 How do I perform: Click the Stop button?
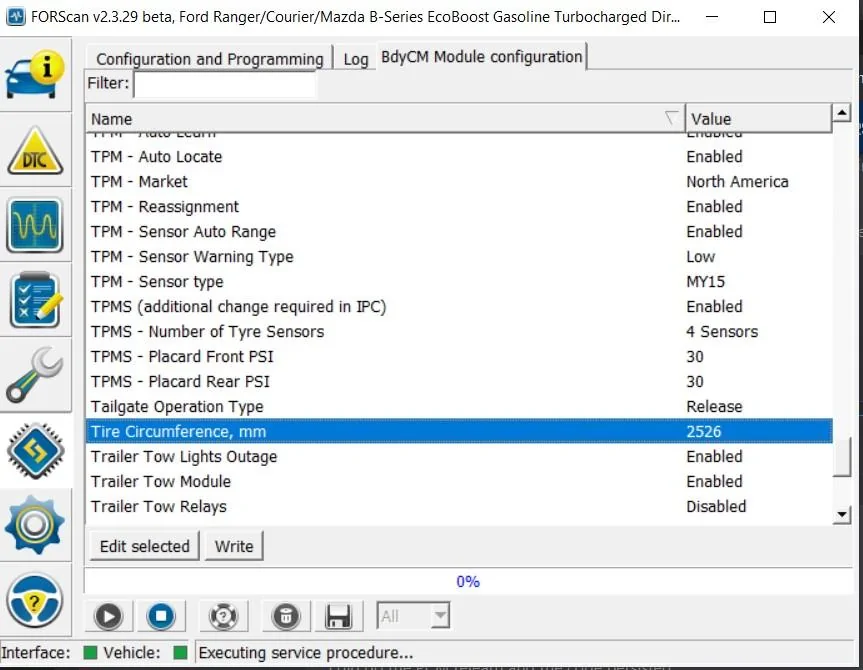(161, 615)
